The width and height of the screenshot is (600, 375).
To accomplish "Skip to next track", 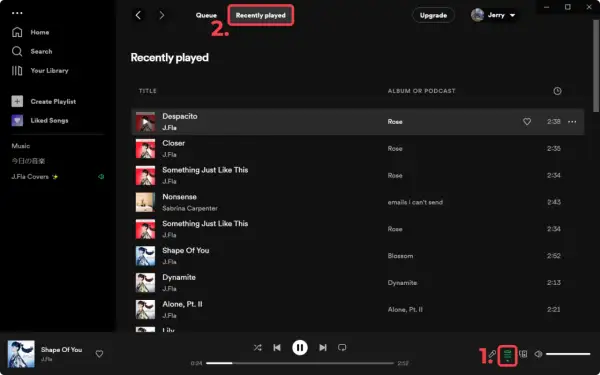I will click(323, 347).
